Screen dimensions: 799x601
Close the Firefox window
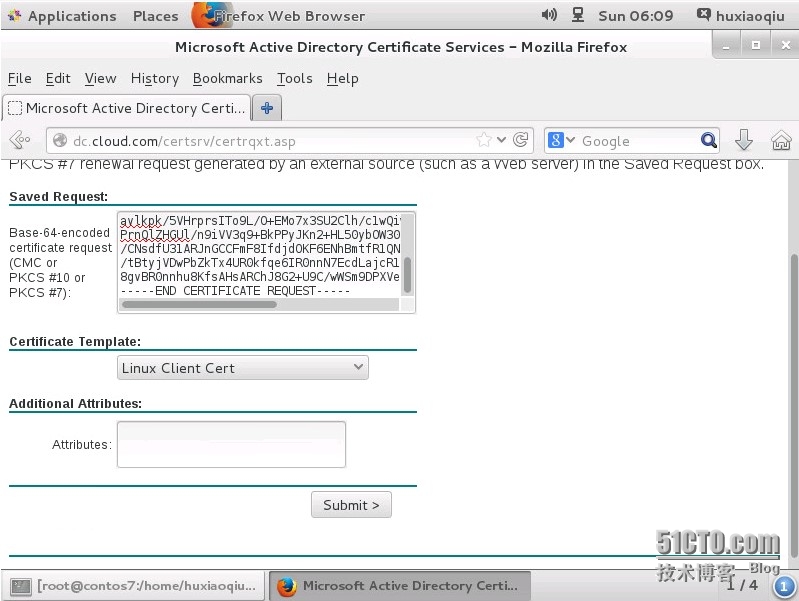(x=786, y=46)
